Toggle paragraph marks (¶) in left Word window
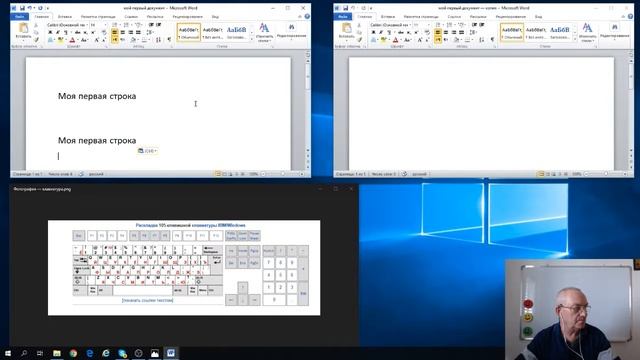640x360 pixels. 169,40
